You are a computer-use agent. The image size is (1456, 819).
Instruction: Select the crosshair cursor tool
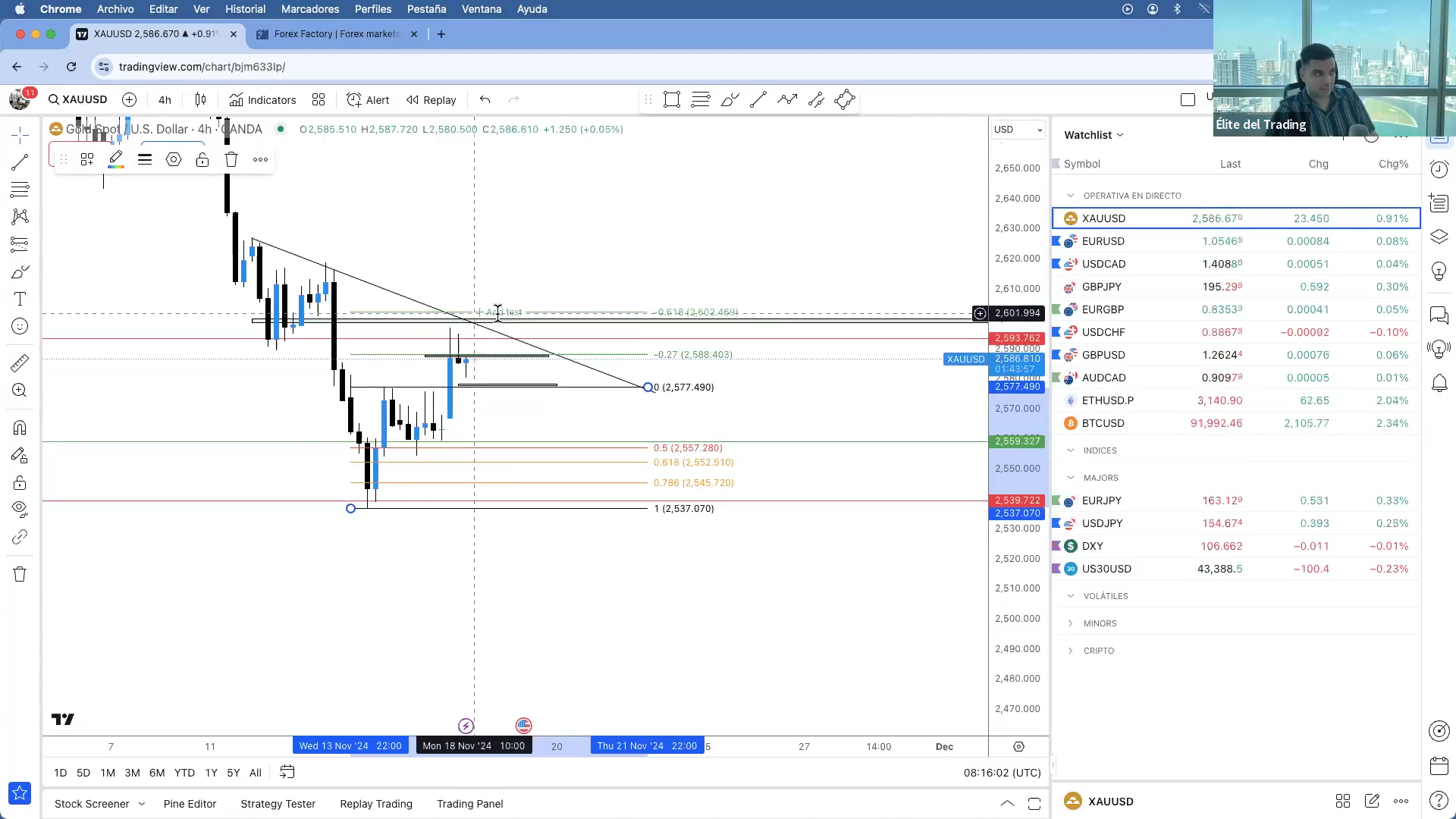tap(20, 135)
